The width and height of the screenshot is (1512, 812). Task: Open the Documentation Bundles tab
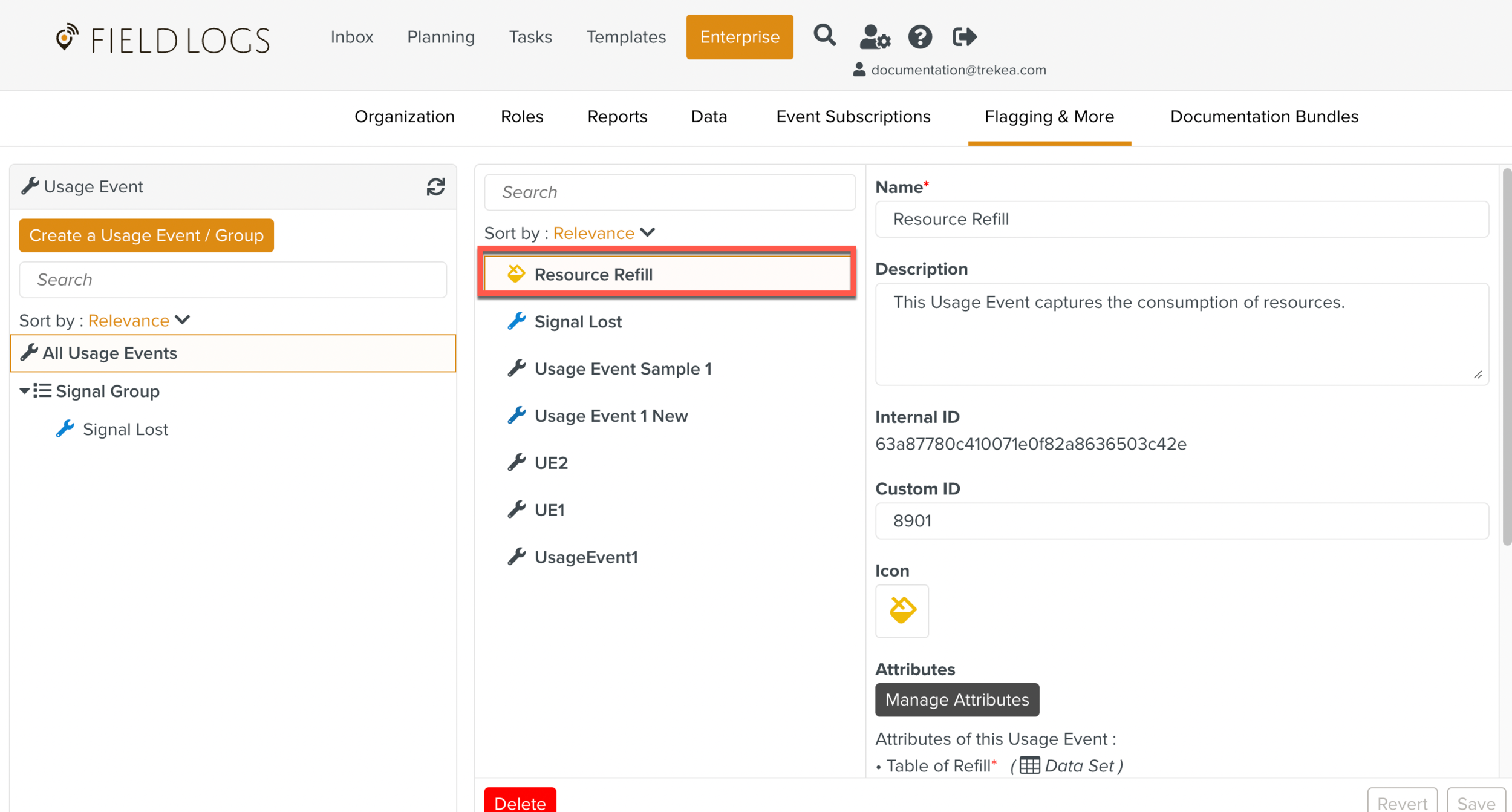pyautogui.click(x=1263, y=117)
